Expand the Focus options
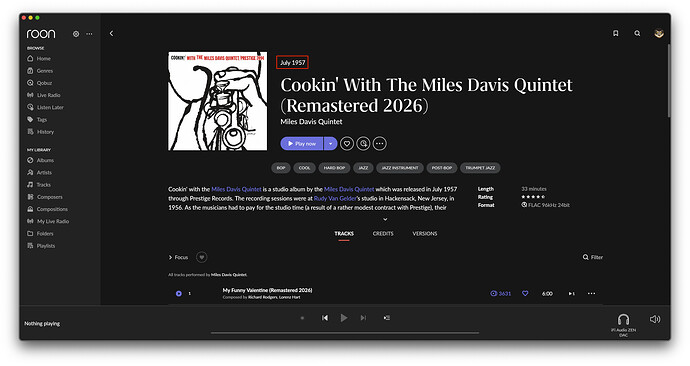This screenshot has height=366, width=690. click(x=178, y=257)
